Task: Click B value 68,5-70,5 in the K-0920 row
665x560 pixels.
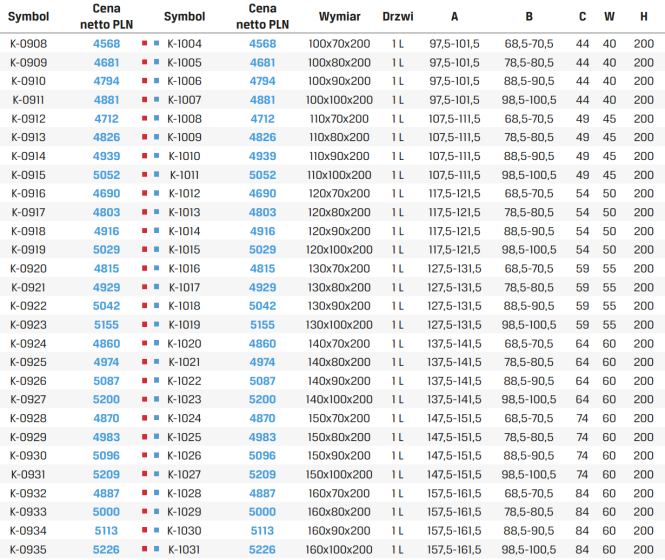Action: (529, 269)
